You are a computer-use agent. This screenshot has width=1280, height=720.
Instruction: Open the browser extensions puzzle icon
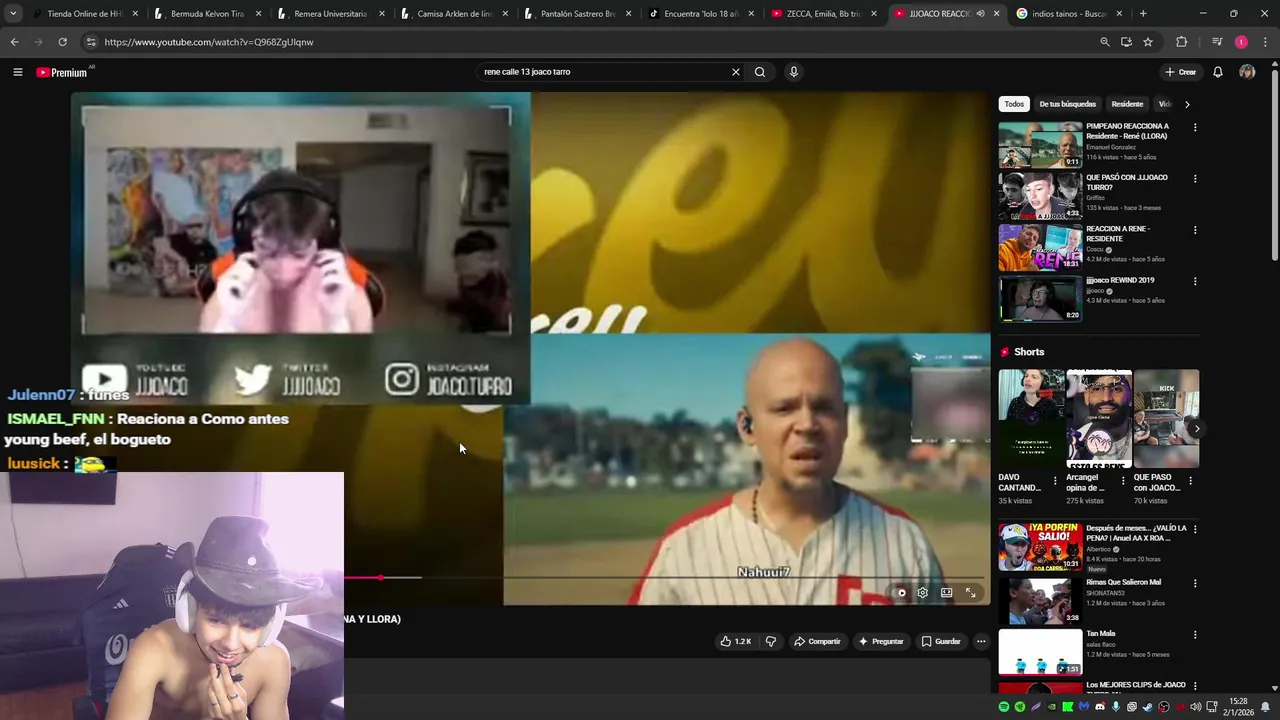(x=1182, y=42)
